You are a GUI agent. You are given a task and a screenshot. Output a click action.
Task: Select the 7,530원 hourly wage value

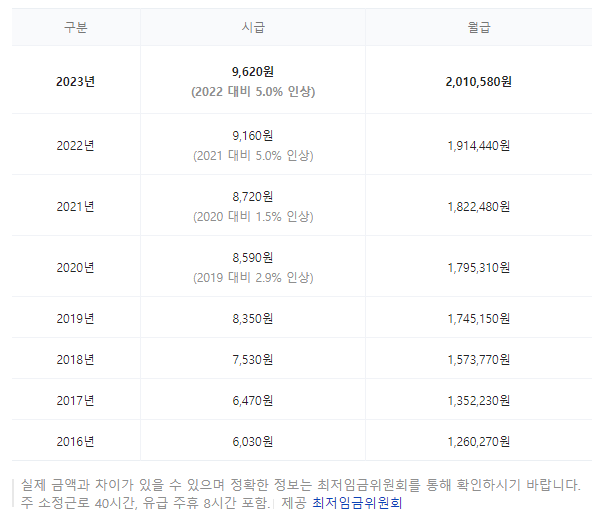[253, 359]
